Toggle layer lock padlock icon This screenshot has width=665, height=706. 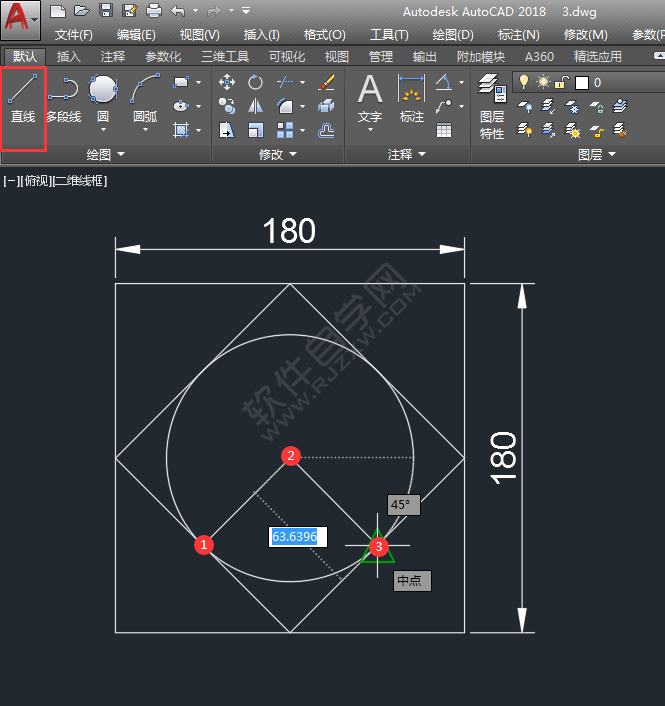pyautogui.click(x=562, y=82)
